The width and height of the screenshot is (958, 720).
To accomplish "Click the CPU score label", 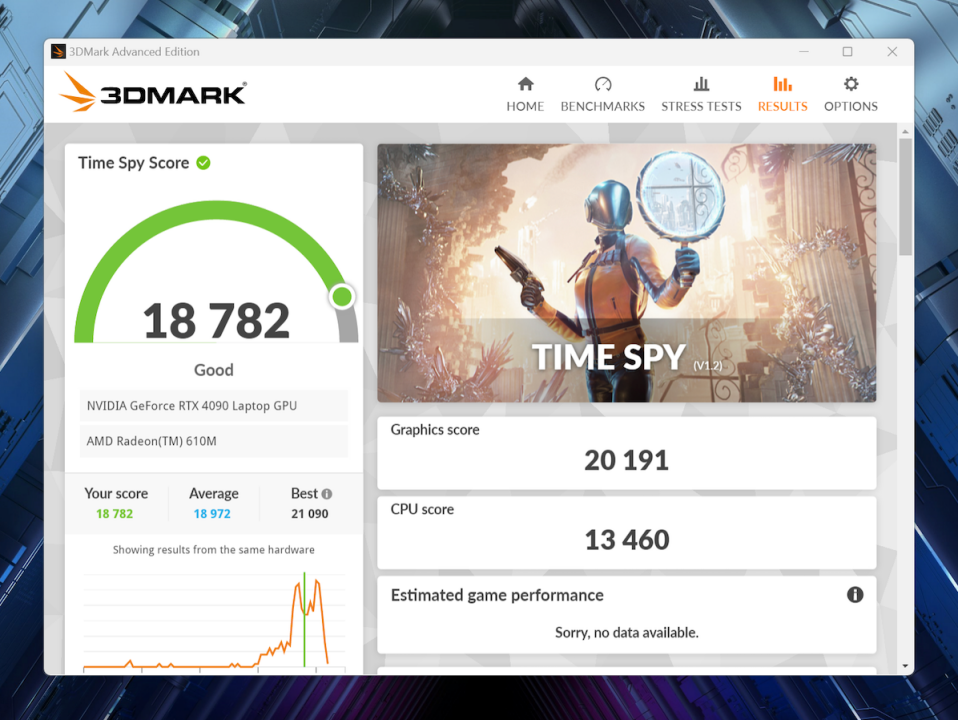I will 422,509.
